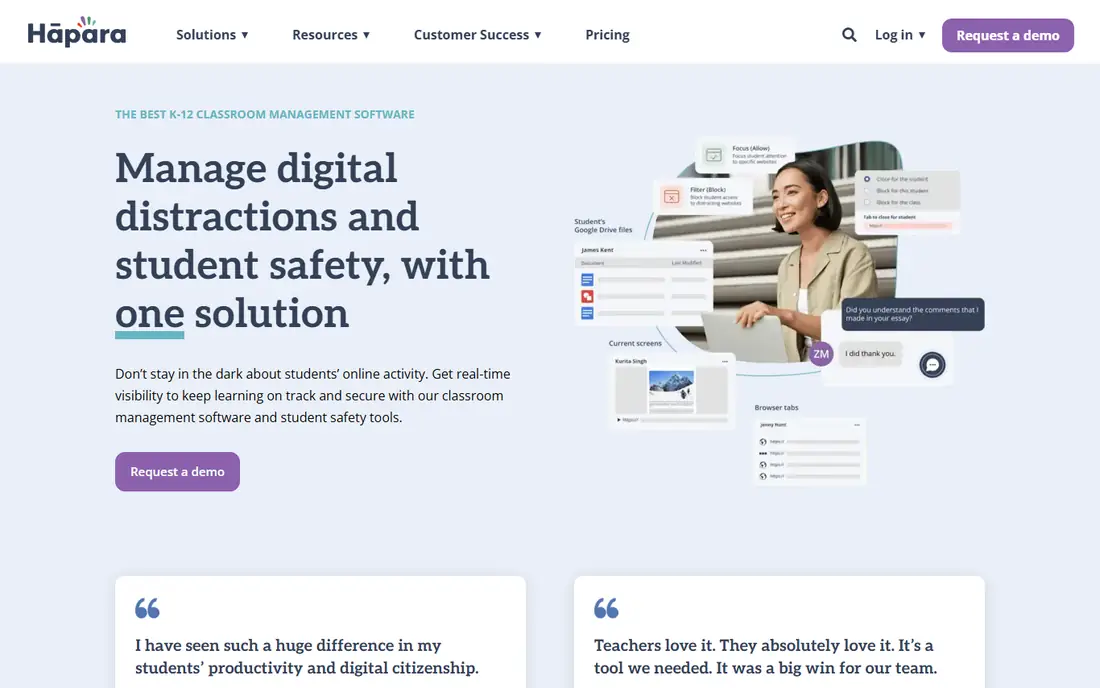Click the Filter (Block) icon in illustration
Image resolution: width=1100 pixels, height=688 pixels.
pyautogui.click(x=671, y=196)
